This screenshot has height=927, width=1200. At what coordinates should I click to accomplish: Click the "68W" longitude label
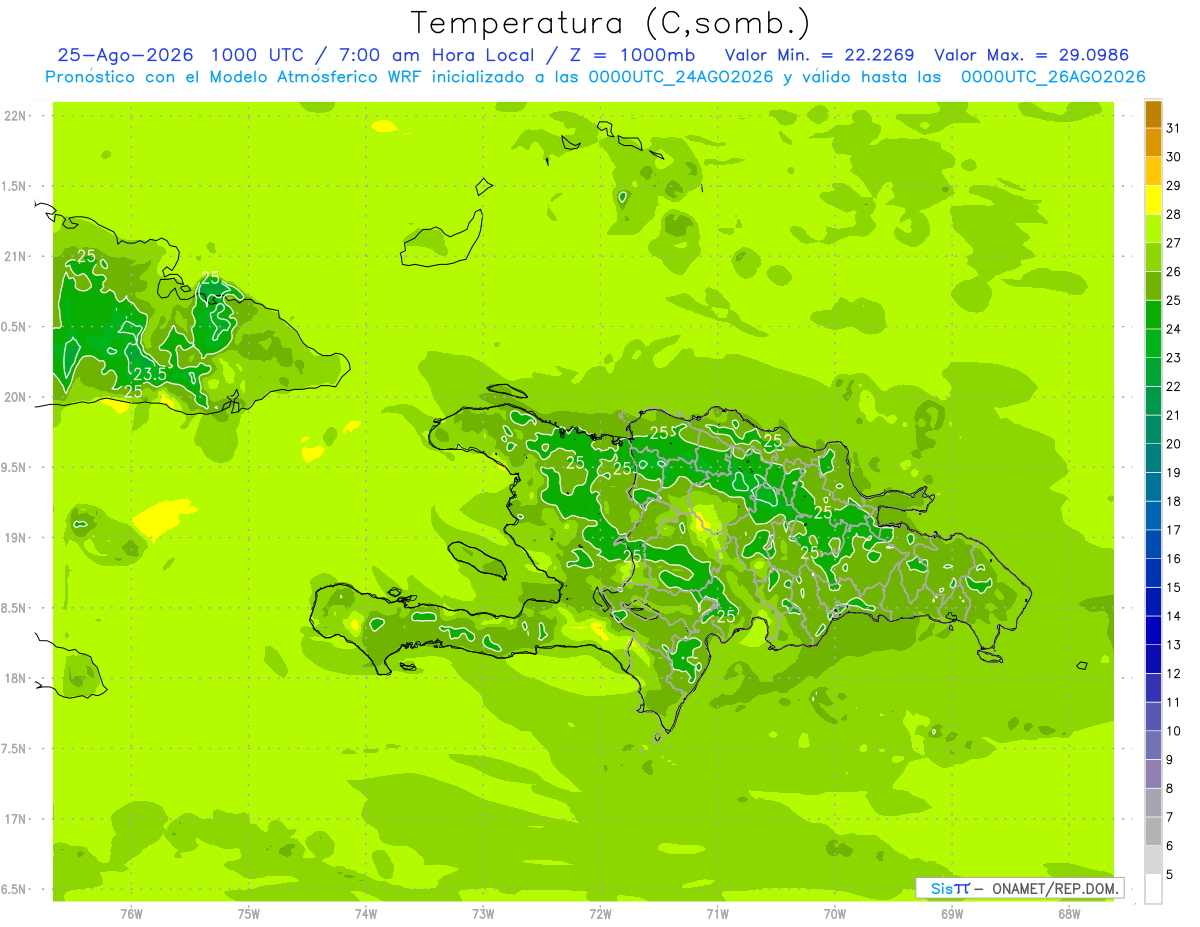[1069, 913]
